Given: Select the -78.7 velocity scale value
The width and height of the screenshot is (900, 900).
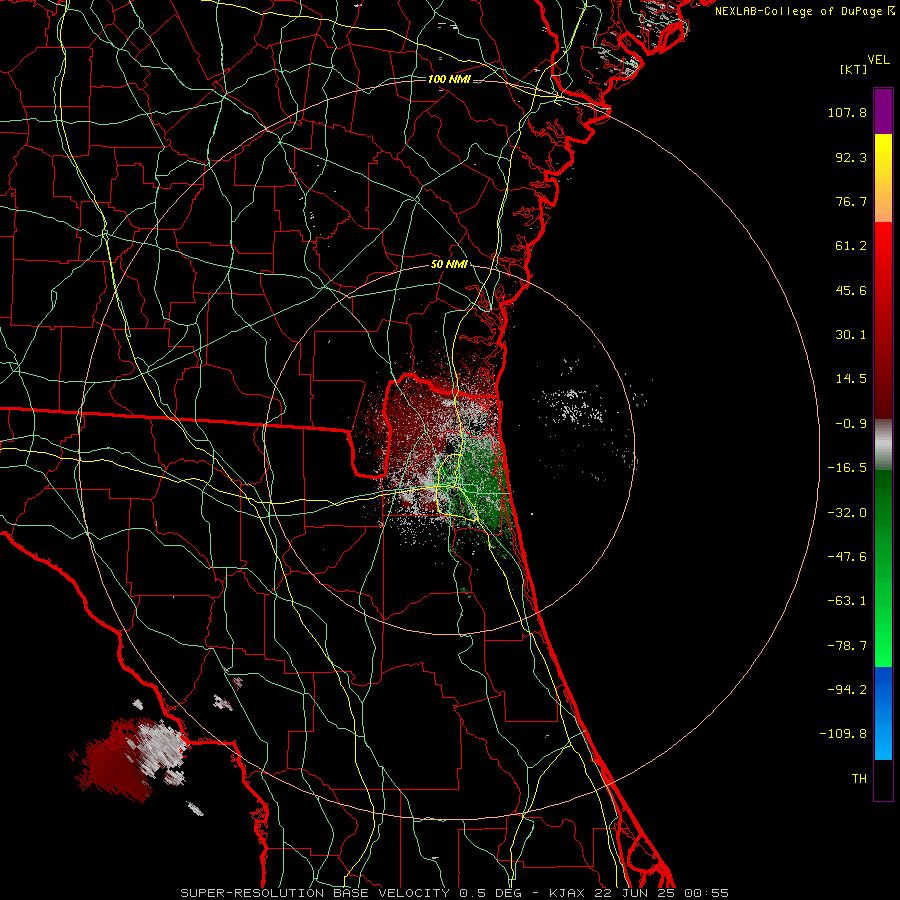Looking at the screenshot, I should tap(847, 646).
